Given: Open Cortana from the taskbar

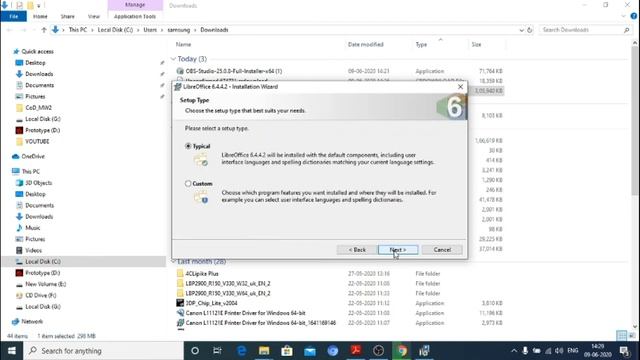Looking at the screenshot, I should click(x=195, y=351).
